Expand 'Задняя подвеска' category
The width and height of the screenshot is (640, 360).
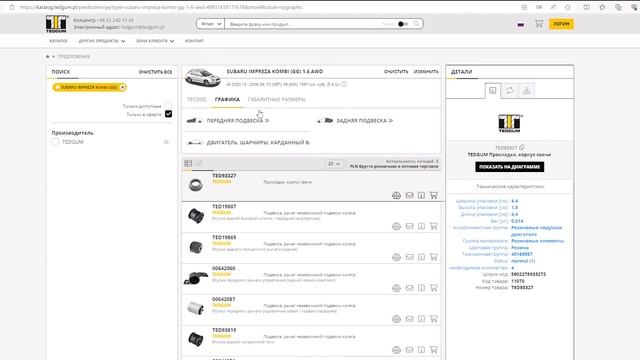tap(364, 121)
